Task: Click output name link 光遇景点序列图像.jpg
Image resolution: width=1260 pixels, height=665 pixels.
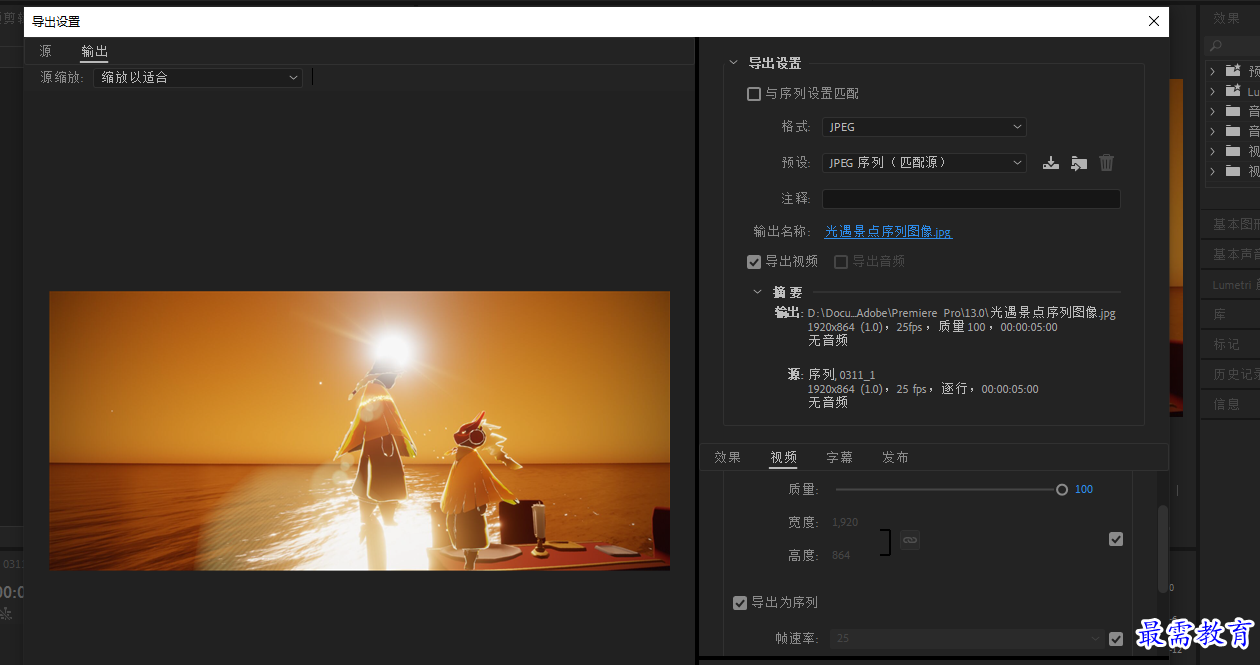Action: [x=888, y=231]
